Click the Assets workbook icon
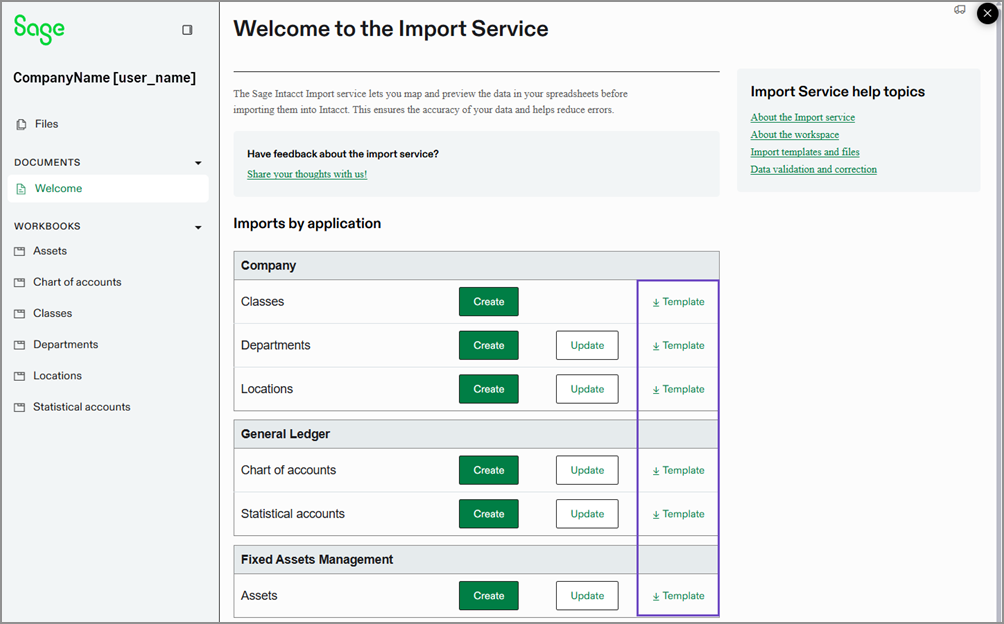Screen dimensions: 1004x624 pos(19,251)
